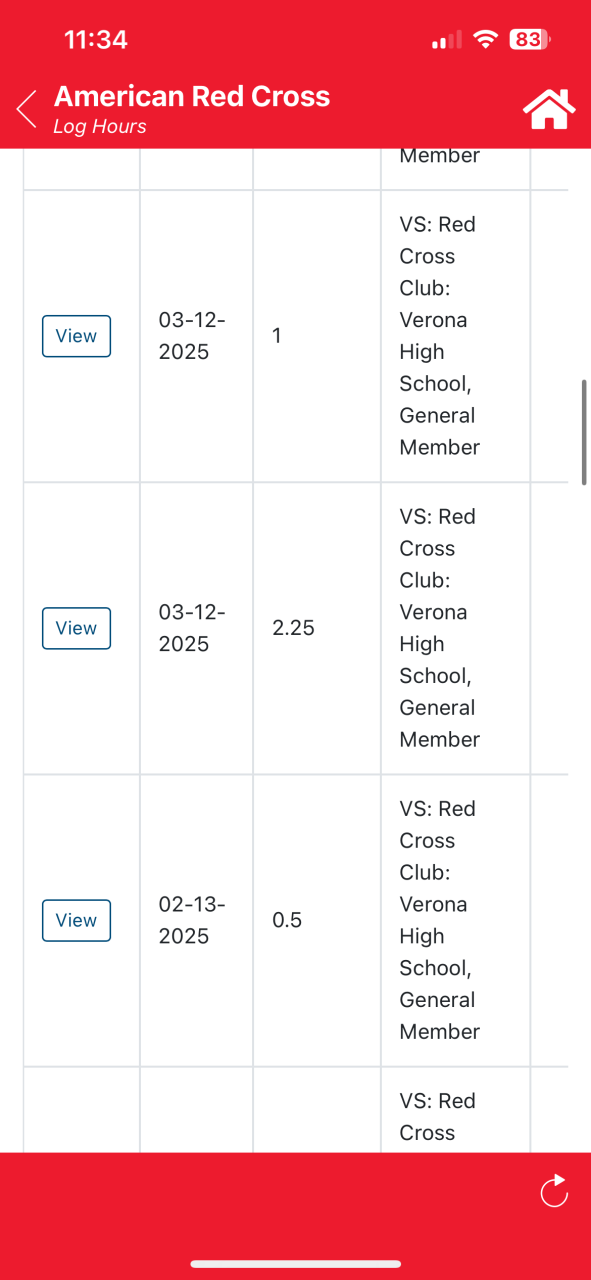The width and height of the screenshot is (591, 1280).
Task: Select the 2.25 hours cell
Action: 293,628
